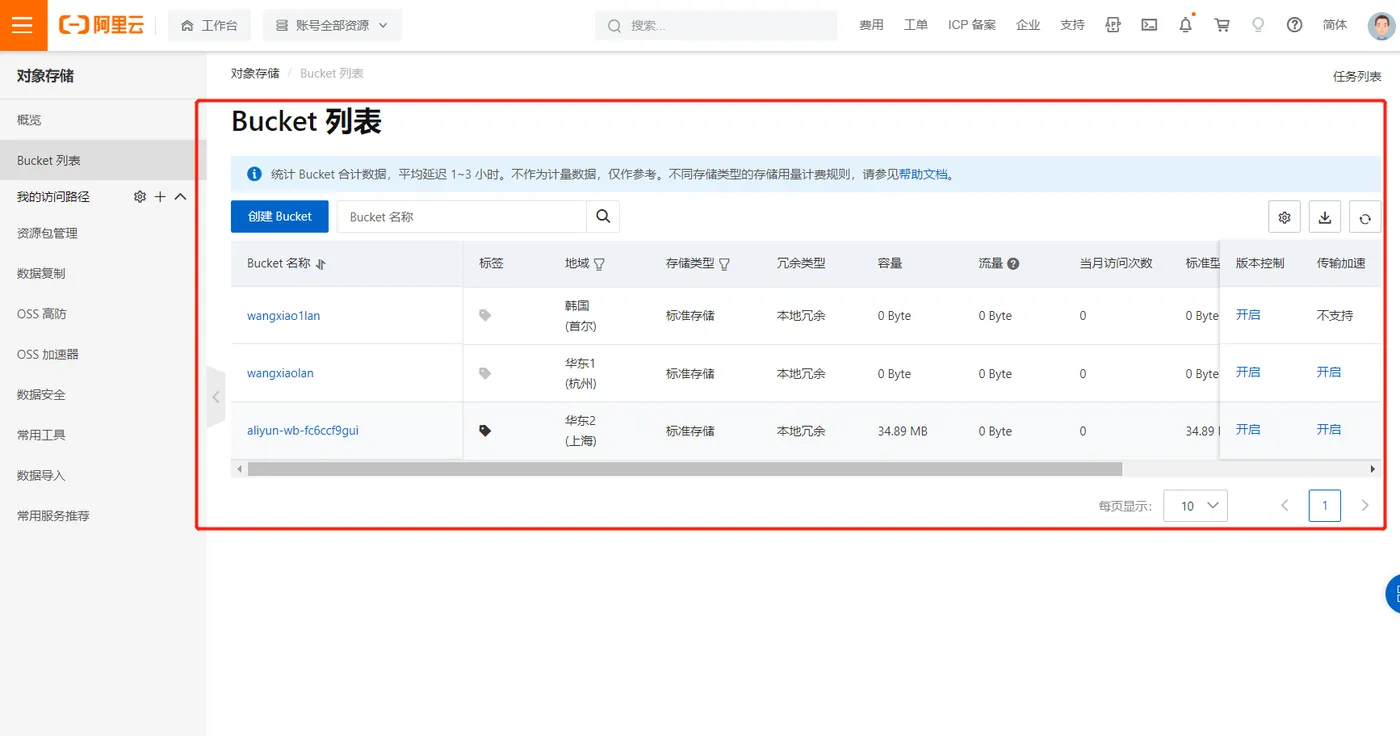Enable transfer acceleration for wangxiaolan
The image size is (1400, 736).
pyautogui.click(x=1329, y=372)
